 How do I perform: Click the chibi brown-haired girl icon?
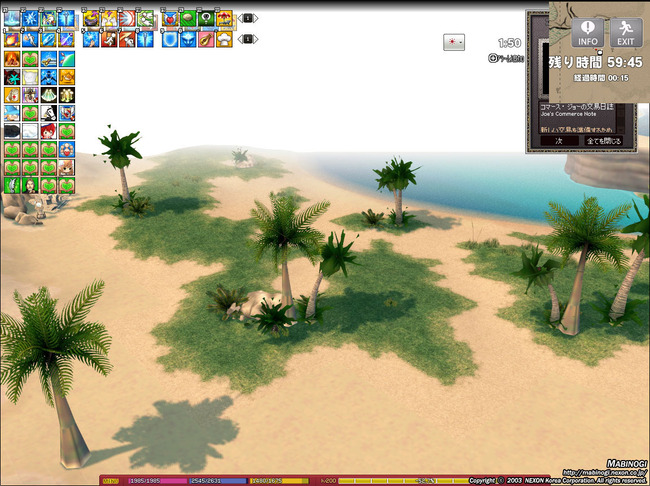(67, 168)
